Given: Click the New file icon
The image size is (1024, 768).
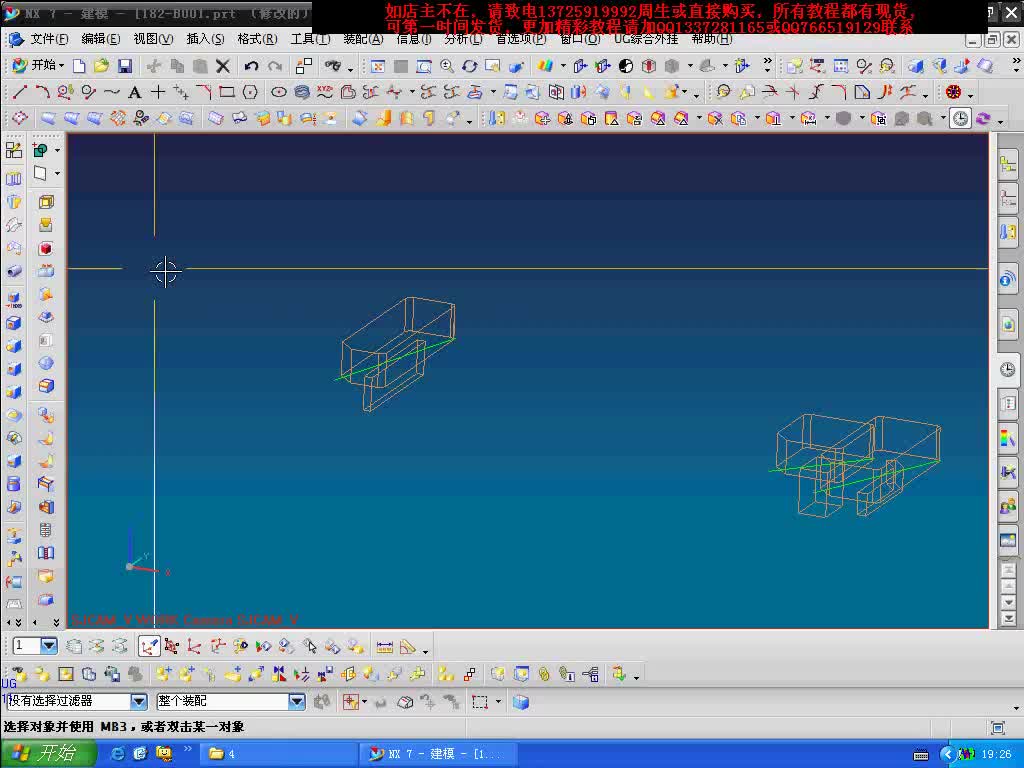Looking at the screenshot, I should [x=79, y=66].
